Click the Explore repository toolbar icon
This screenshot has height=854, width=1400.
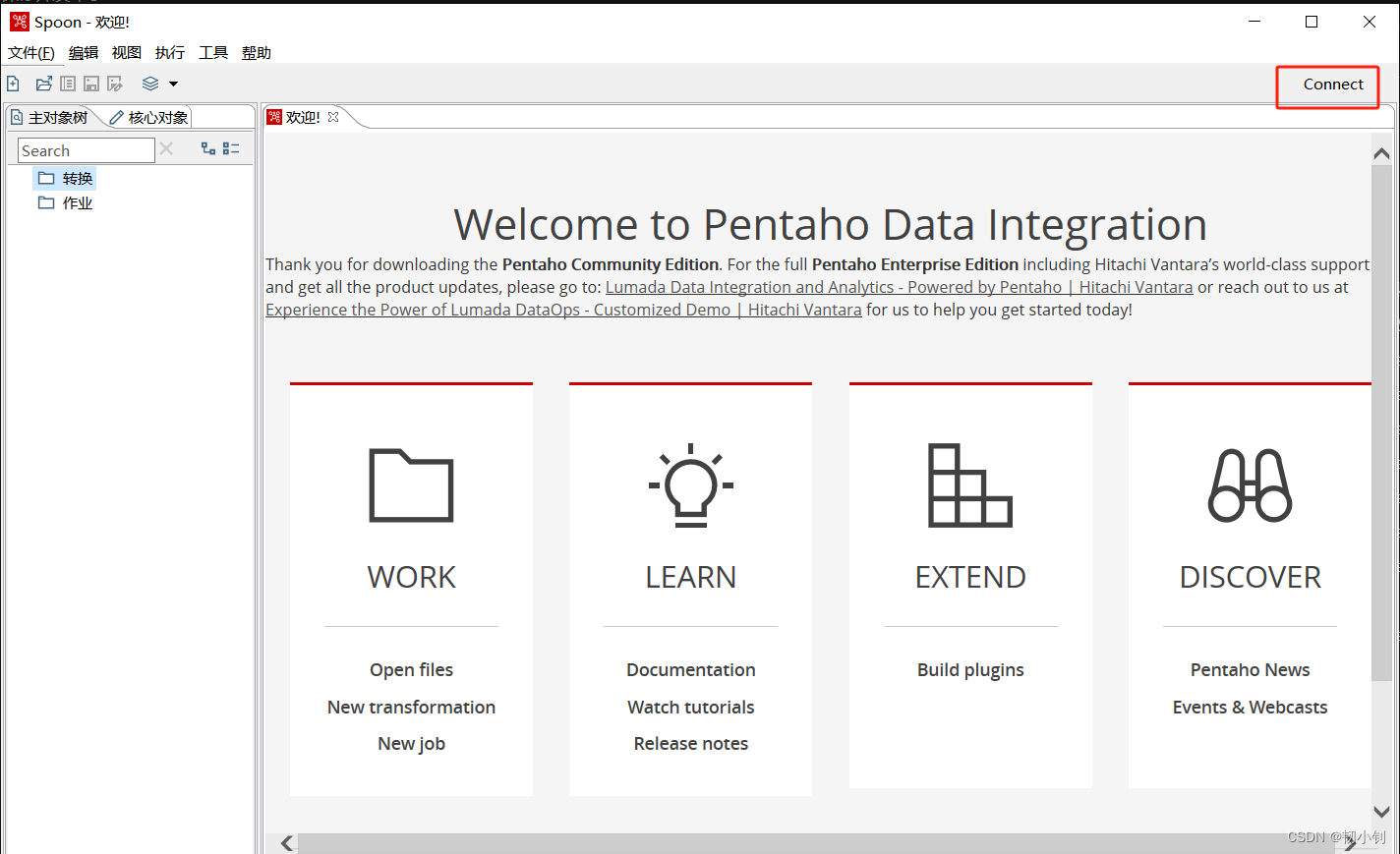(68, 84)
